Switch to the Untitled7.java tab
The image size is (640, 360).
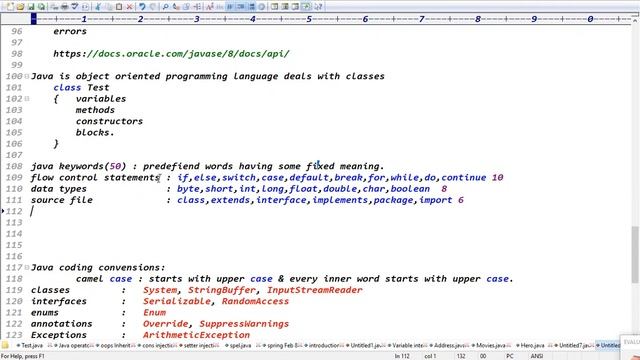575,345
